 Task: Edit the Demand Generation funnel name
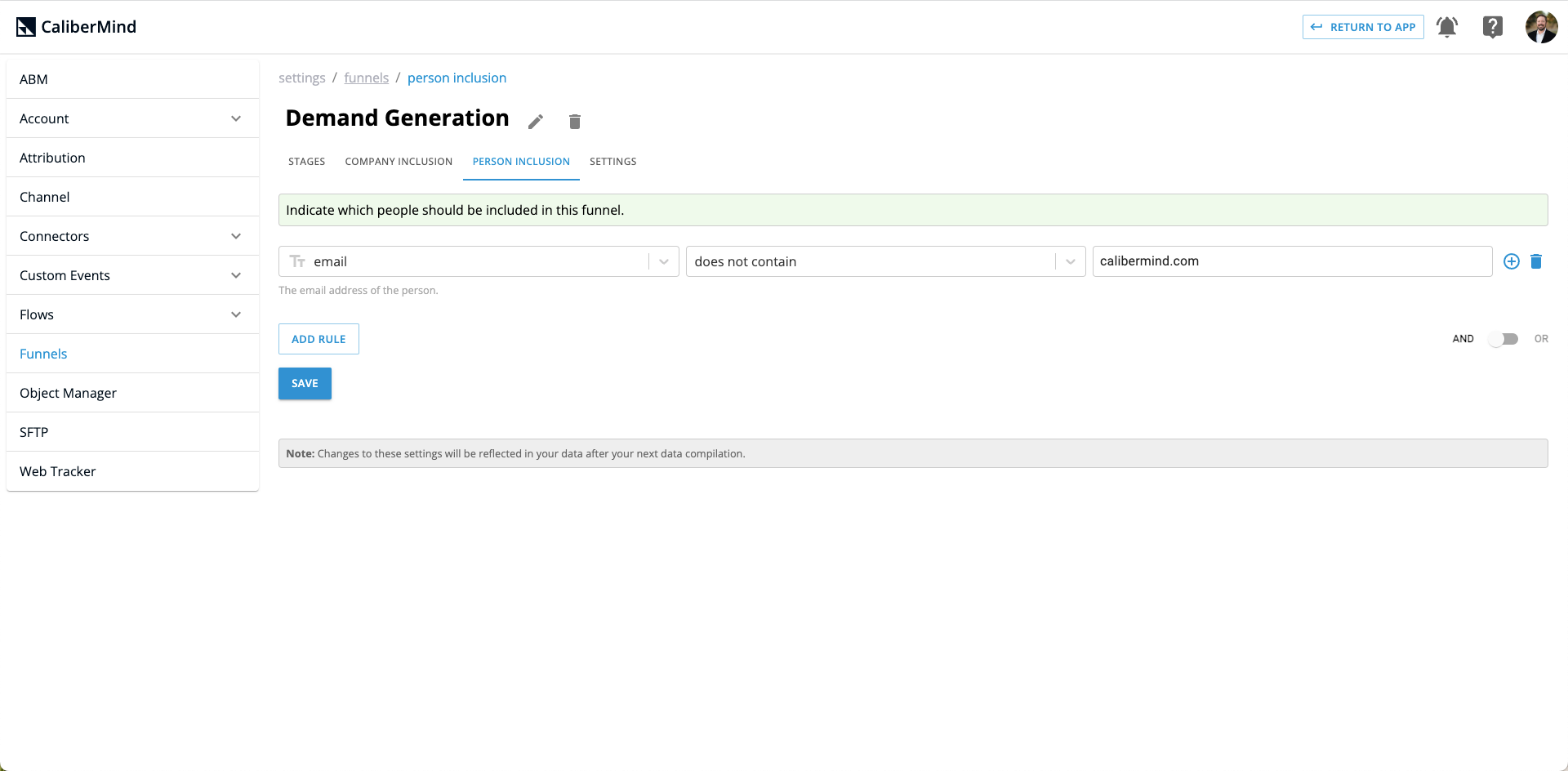pyautogui.click(x=536, y=122)
